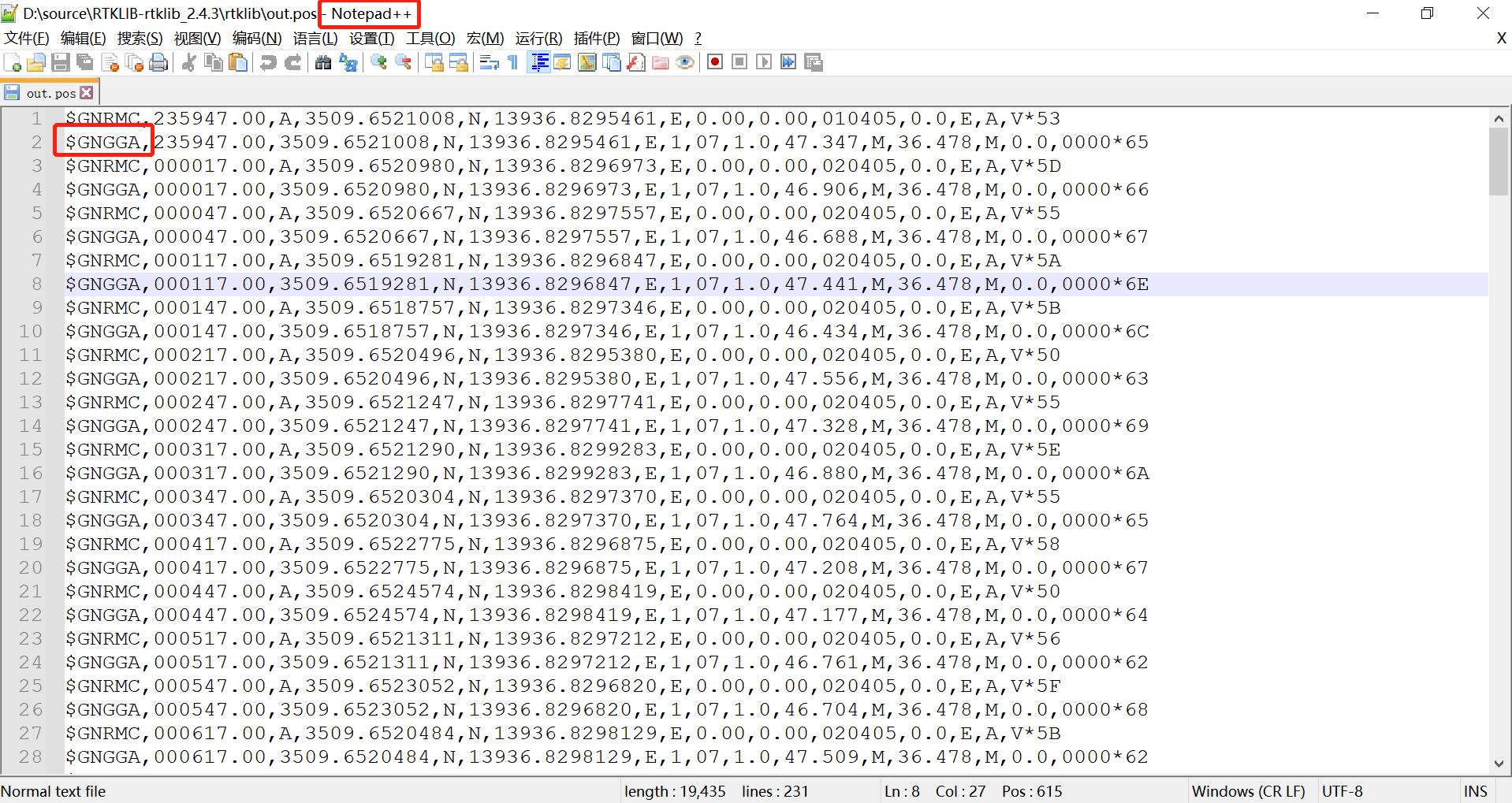This screenshot has width=1512, height=803.
Task: Undo the last edit
Action: coord(269,62)
